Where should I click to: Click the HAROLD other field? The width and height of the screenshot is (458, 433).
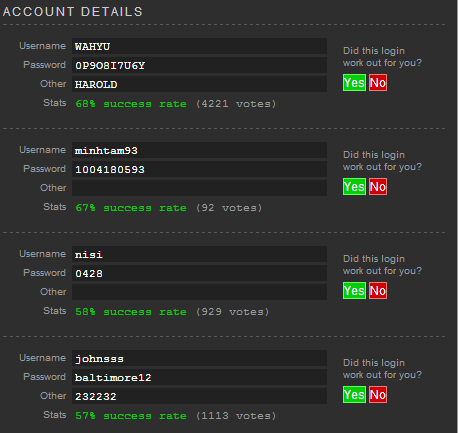click(x=199, y=84)
